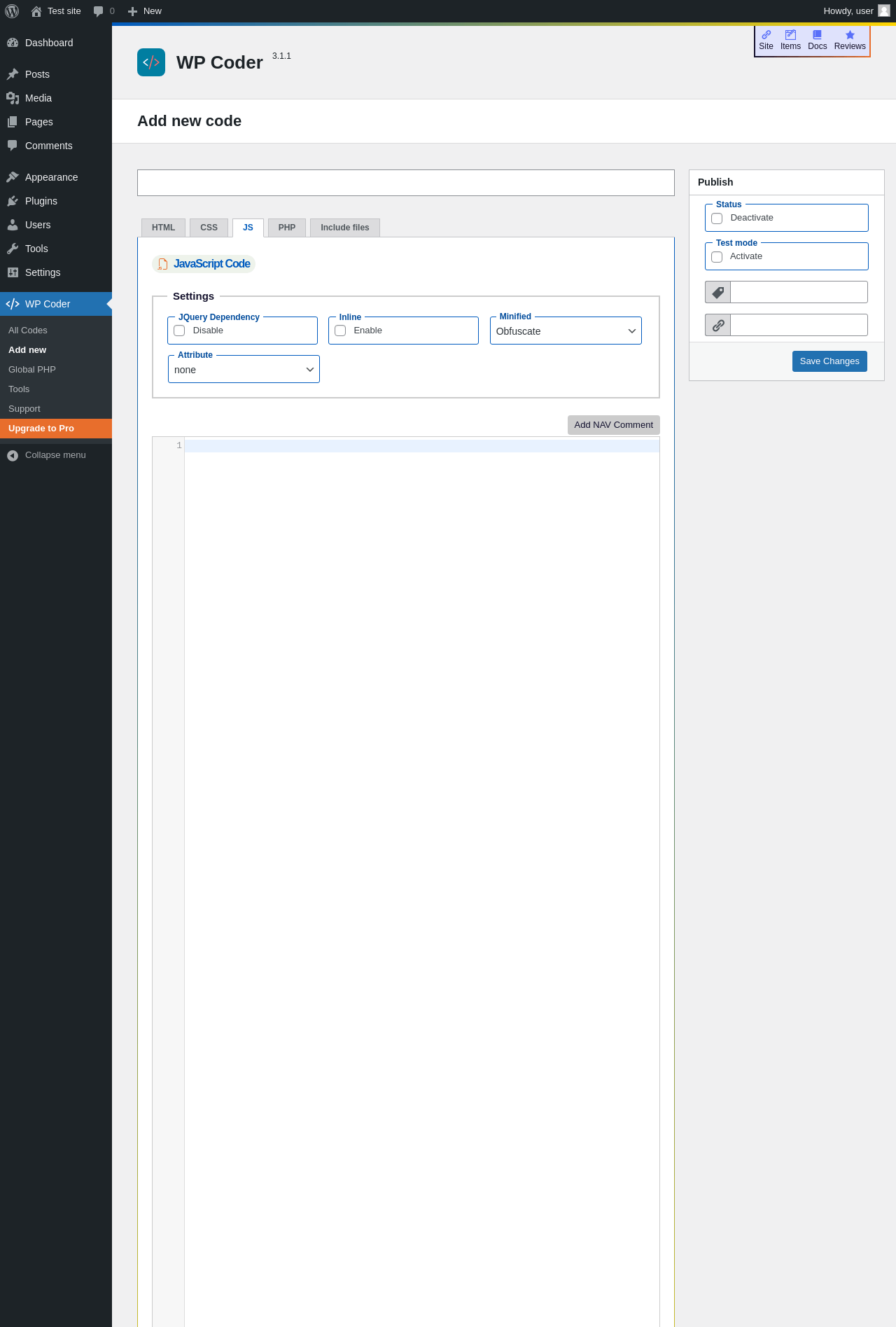Open the Attribute none dropdown

(x=244, y=370)
